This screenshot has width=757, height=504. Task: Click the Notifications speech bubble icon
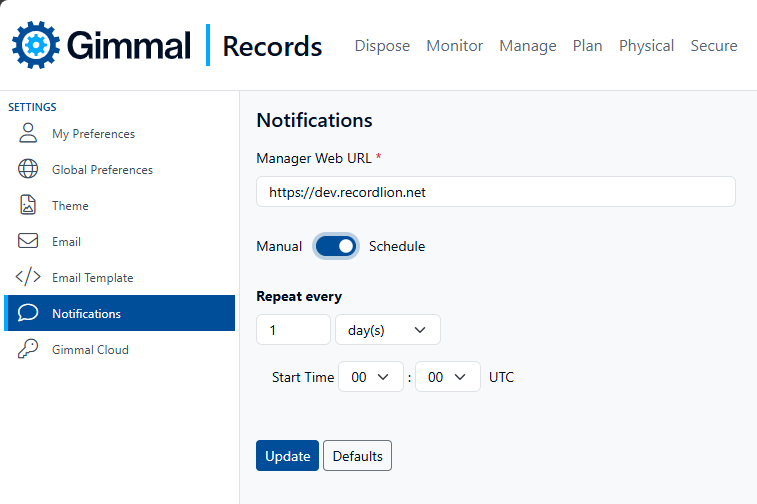(28, 314)
